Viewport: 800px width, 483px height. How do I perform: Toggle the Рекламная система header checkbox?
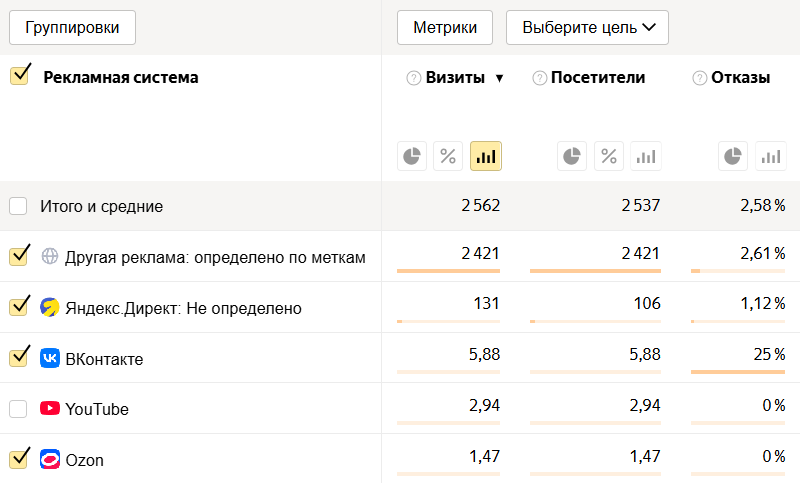point(18,76)
